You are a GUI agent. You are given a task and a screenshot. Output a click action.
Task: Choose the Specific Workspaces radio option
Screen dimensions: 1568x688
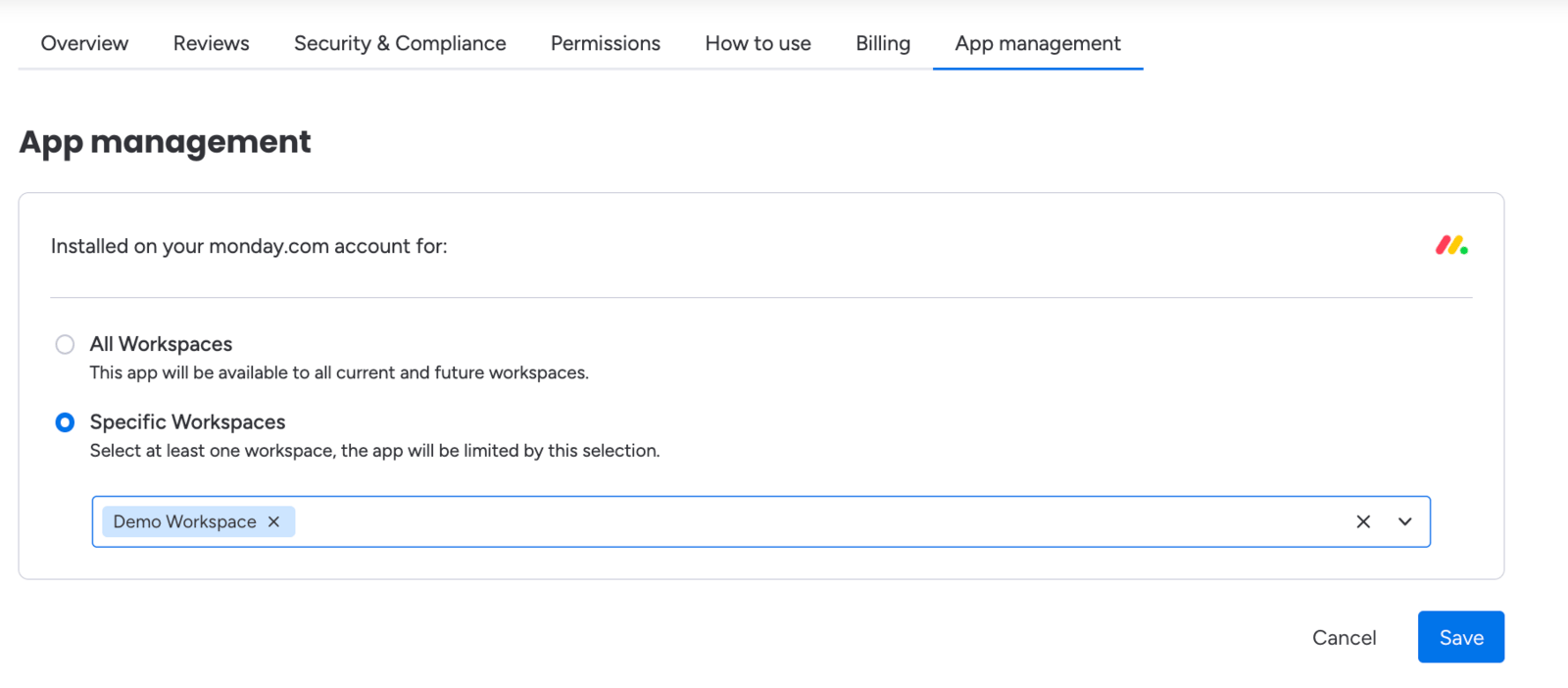coord(65,422)
